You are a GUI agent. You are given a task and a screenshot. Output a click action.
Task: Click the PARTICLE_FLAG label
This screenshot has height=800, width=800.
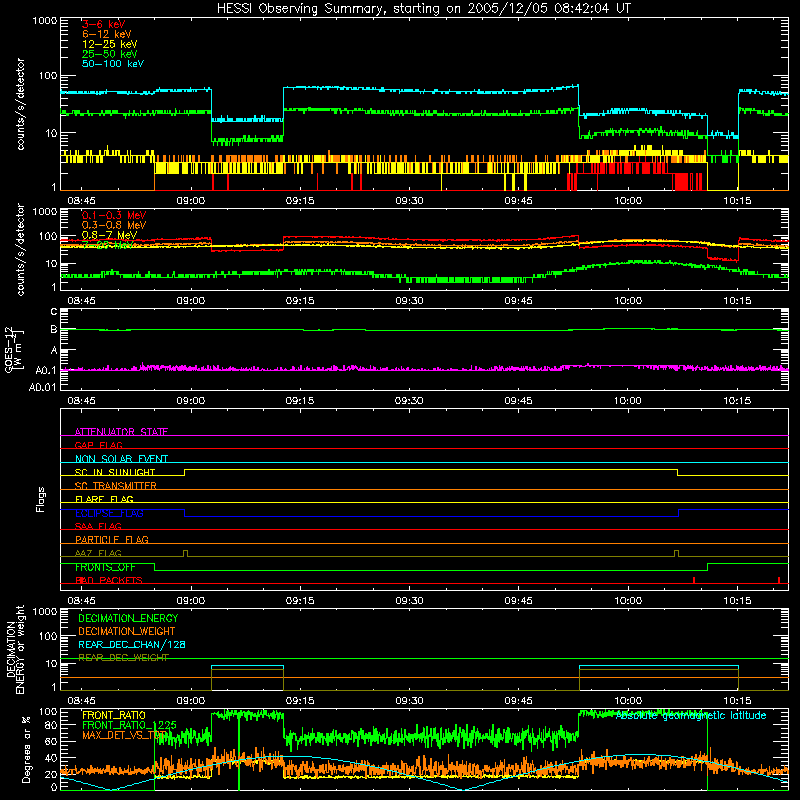pyautogui.click(x=112, y=539)
